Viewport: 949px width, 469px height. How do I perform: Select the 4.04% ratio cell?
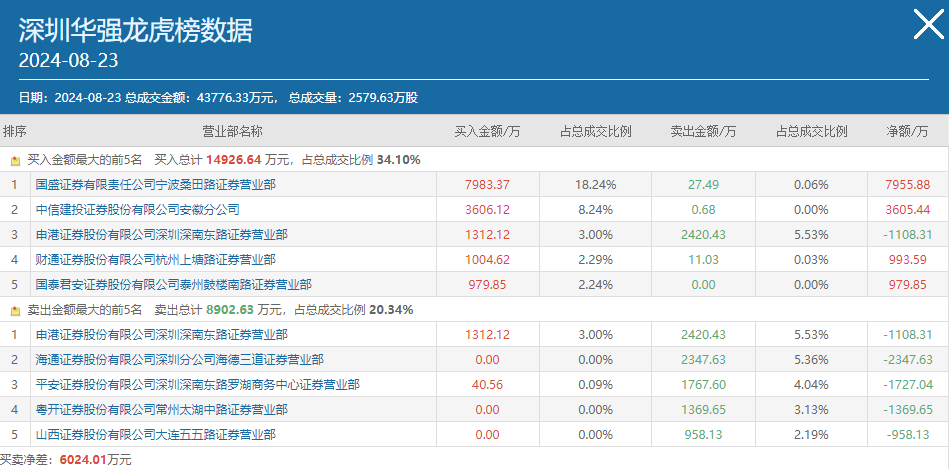811,384
